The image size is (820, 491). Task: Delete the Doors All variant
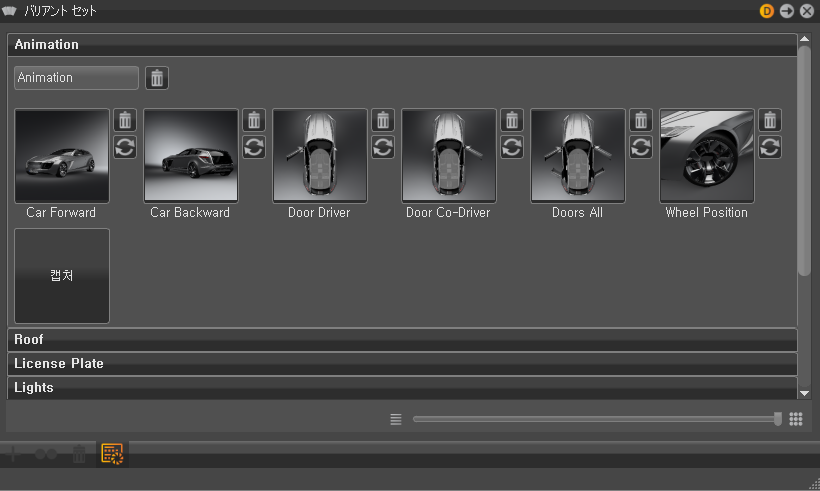[x=641, y=120]
